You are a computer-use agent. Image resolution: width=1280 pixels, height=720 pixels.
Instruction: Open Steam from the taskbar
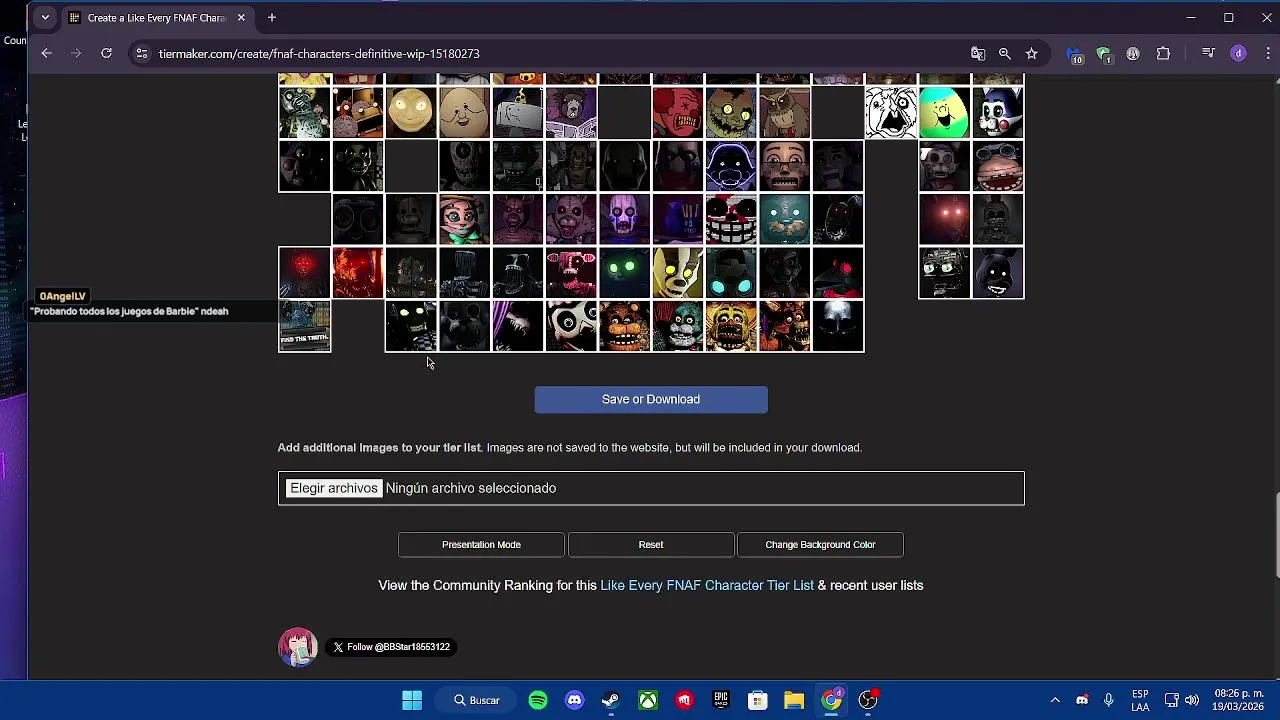coord(611,700)
